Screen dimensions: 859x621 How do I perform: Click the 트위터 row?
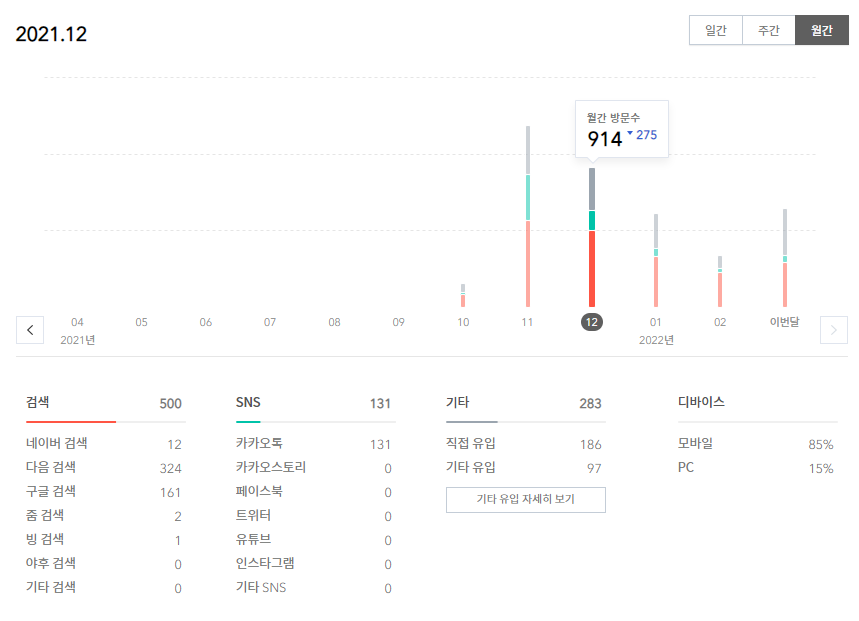click(314, 516)
